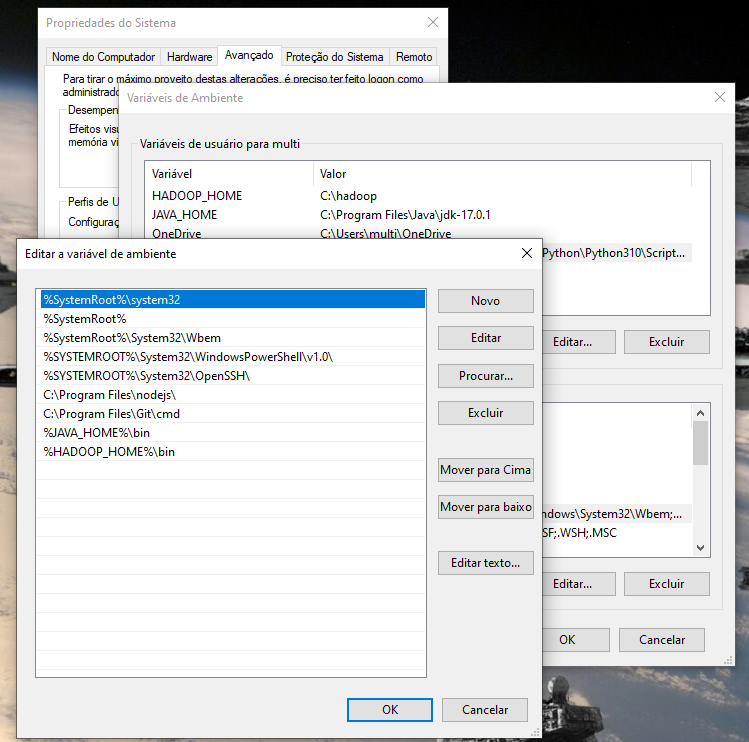Click Excluir in the Editar a variável de ambiente dialog
Screen dimensions: 749x742
click(485, 413)
